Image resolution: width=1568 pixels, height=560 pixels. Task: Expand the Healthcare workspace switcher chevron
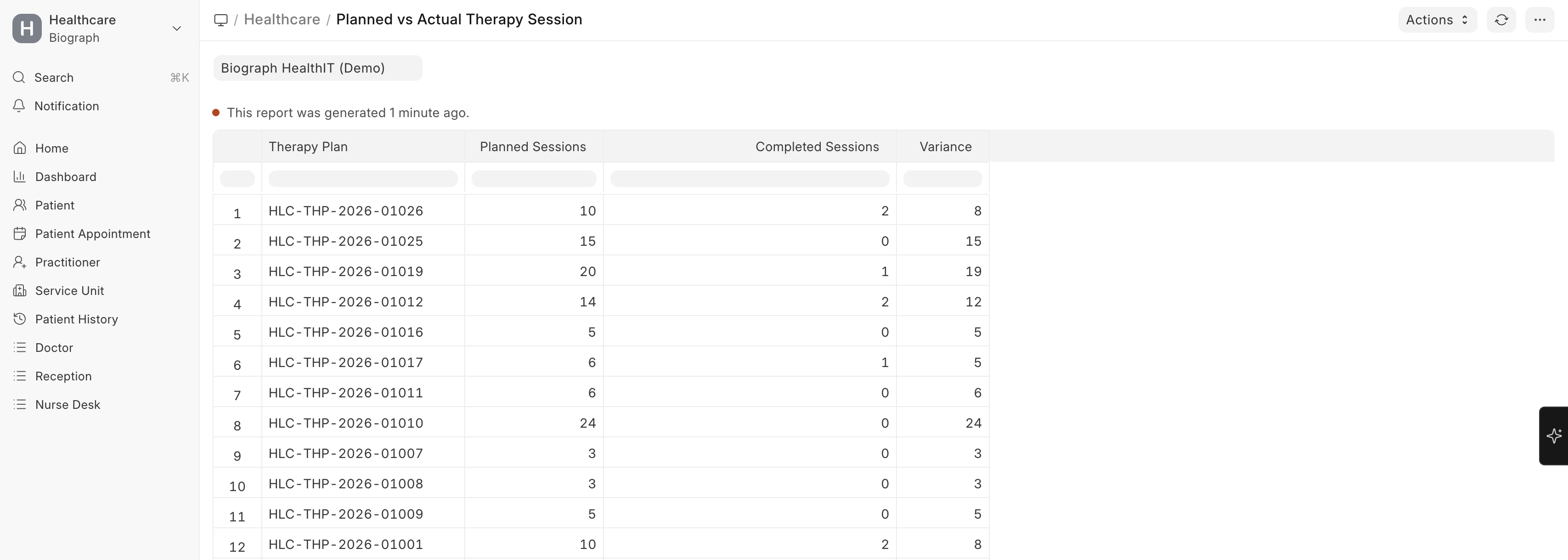(176, 28)
